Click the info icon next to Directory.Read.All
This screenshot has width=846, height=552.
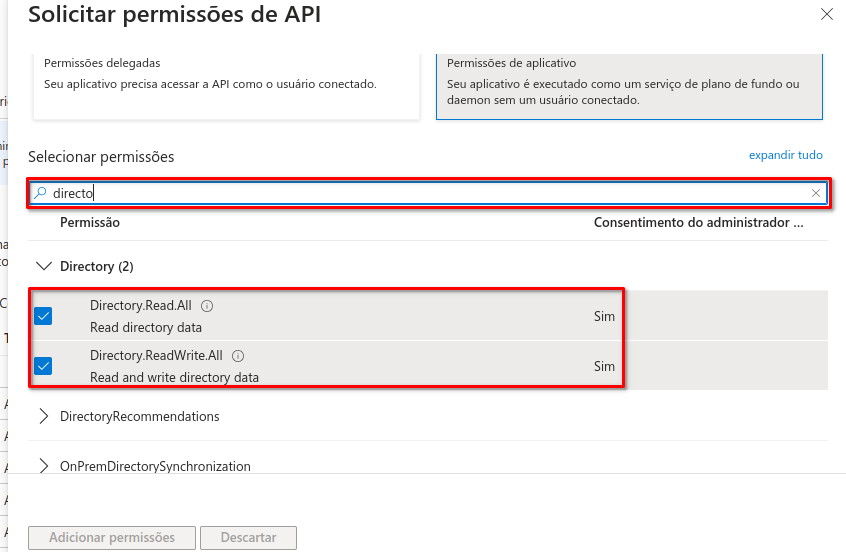pyautogui.click(x=207, y=306)
